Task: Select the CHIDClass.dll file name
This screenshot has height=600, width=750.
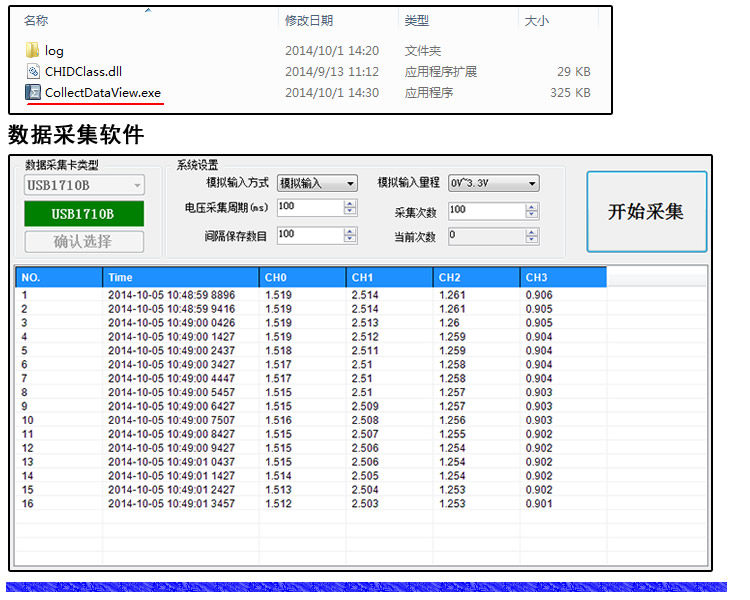Action: click(x=83, y=72)
